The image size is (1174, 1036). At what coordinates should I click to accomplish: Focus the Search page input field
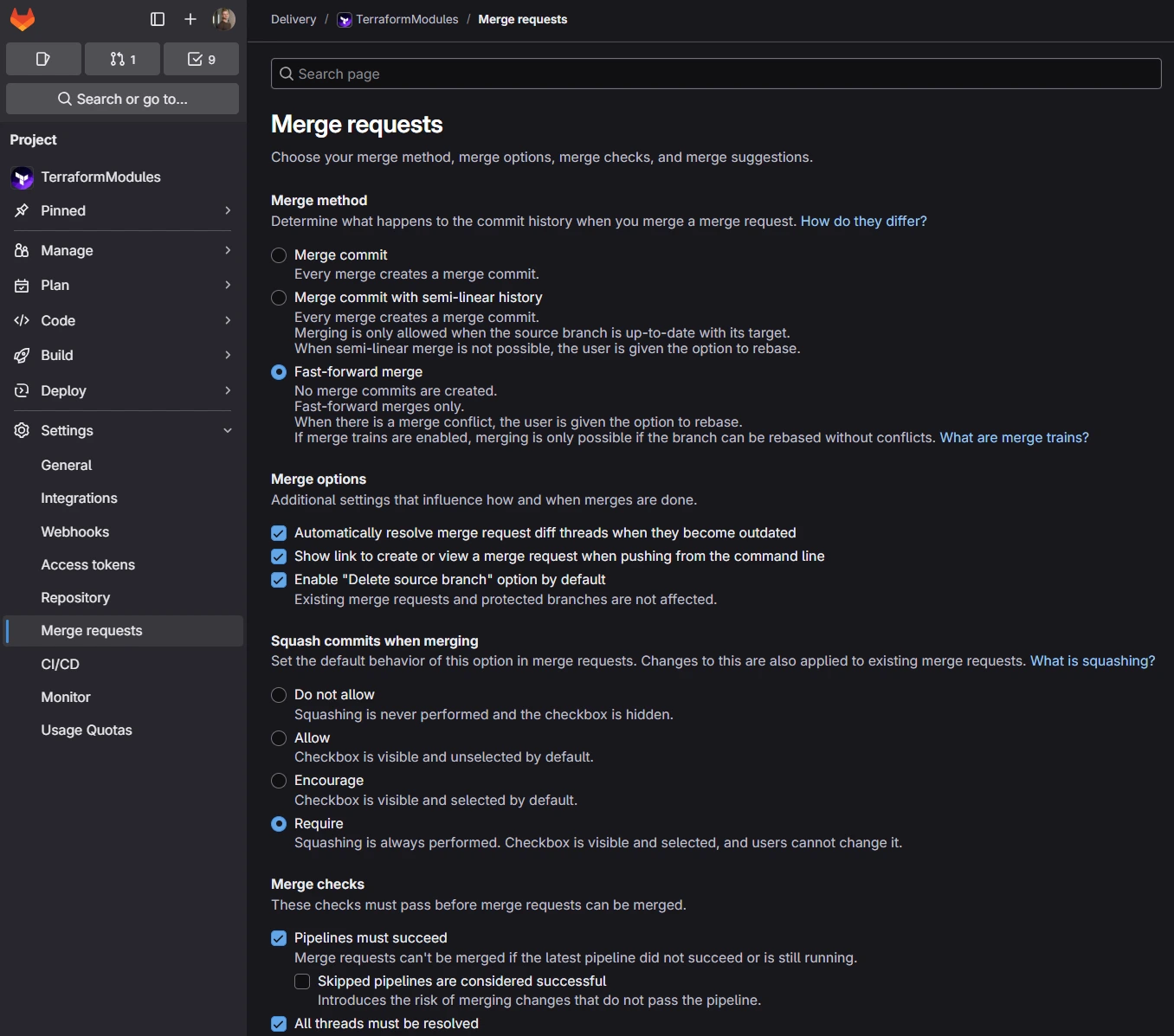(716, 74)
